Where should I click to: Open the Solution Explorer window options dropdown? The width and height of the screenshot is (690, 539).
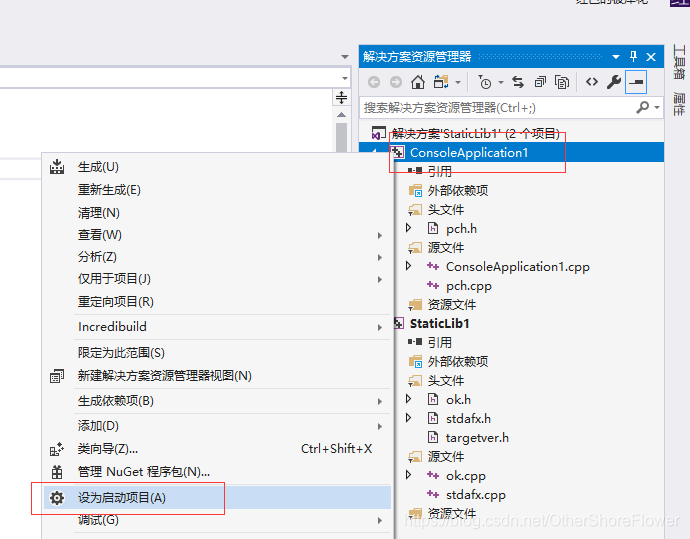click(x=616, y=57)
